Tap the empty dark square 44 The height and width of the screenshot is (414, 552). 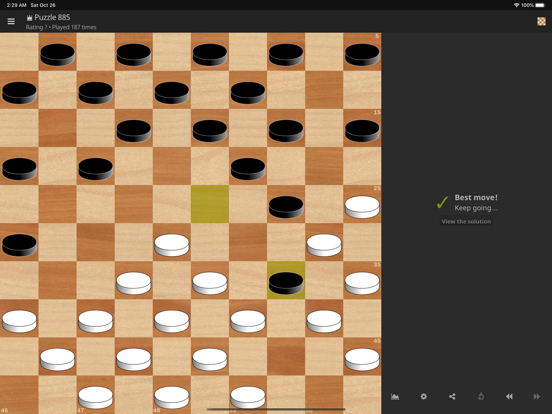(286, 357)
